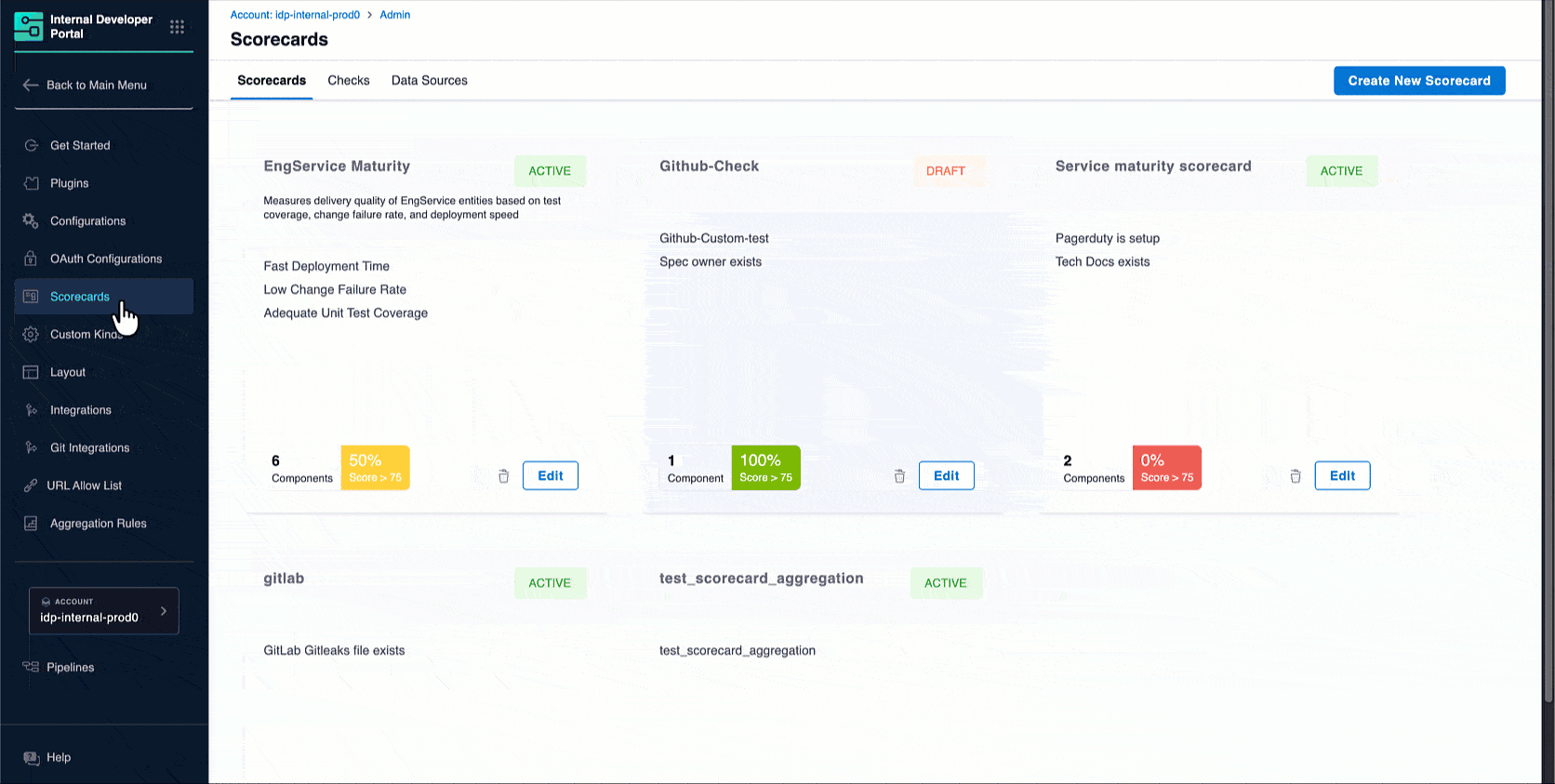The height and width of the screenshot is (784, 1555).
Task: Expand the idp-internal-prod0 account chevron
Action: click(164, 611)
